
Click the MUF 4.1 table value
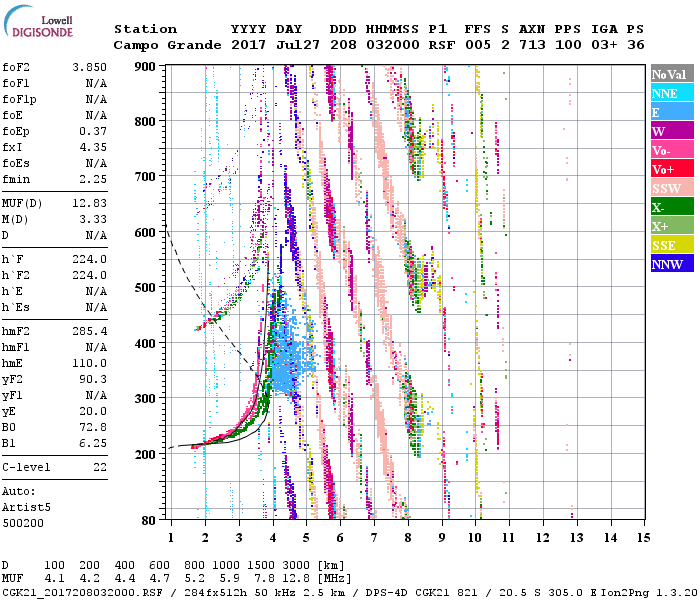(x=54, y=579)
